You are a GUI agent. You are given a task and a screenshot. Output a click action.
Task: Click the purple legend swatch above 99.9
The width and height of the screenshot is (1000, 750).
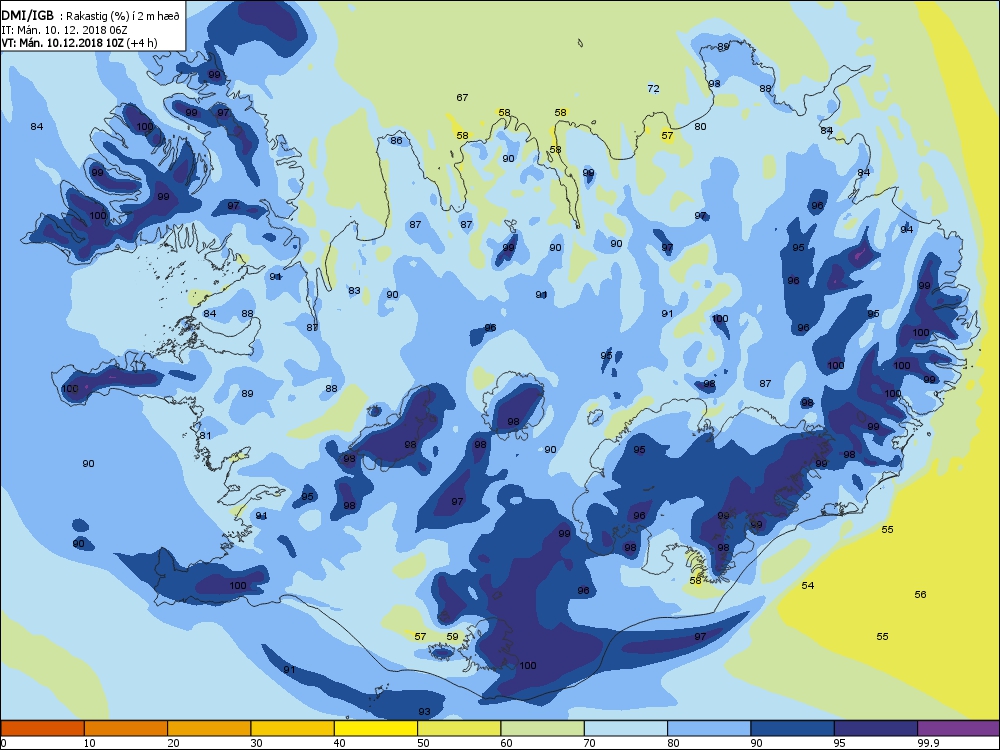coord(959,728)
